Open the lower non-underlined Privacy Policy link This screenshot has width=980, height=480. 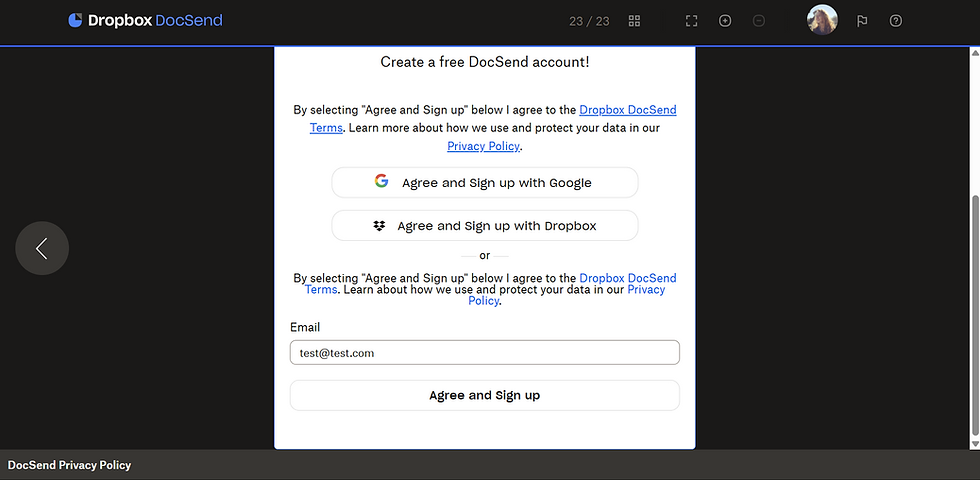(646, 289)
